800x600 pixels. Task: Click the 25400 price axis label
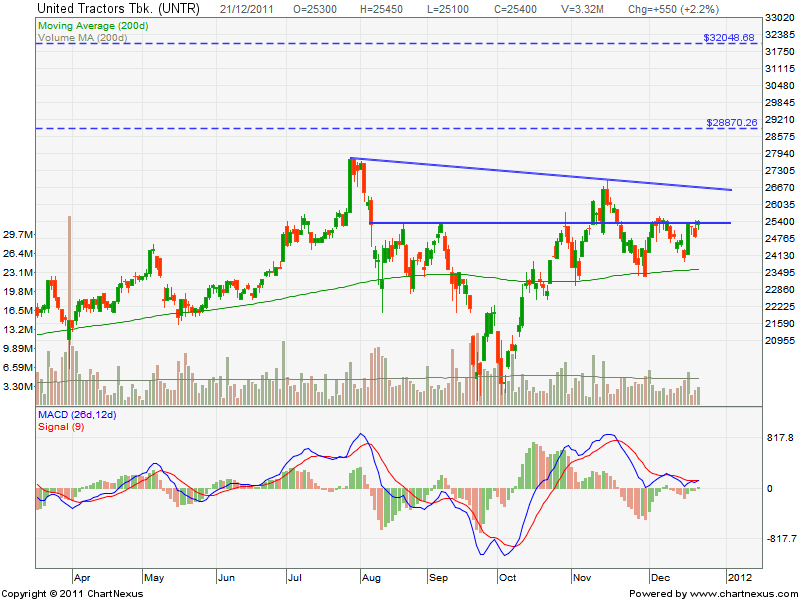pos(778,222)
